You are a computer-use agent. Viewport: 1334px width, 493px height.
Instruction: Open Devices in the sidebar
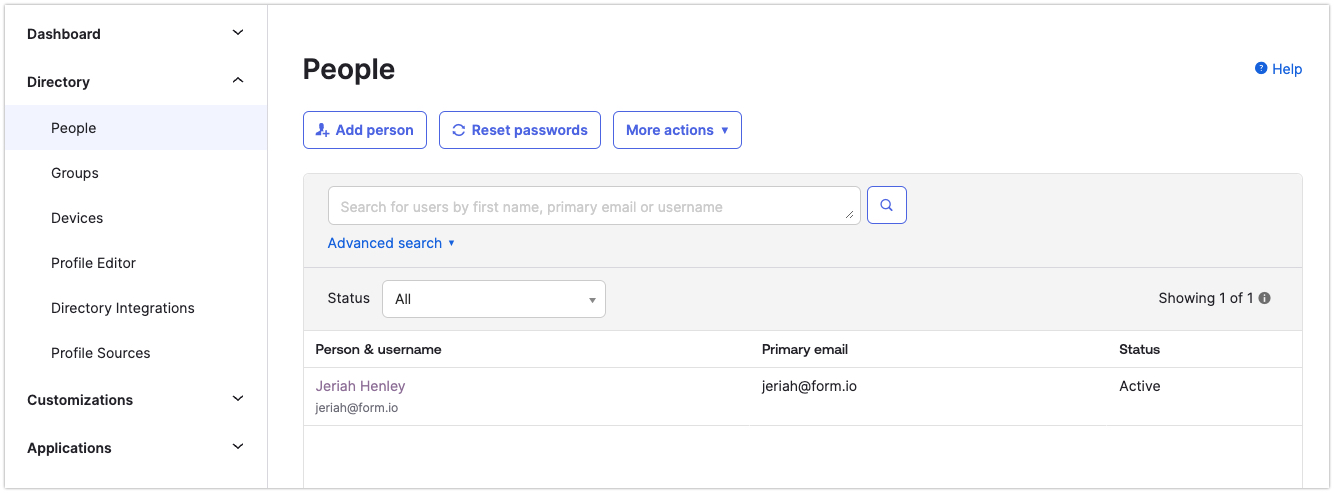coord(77,218)
